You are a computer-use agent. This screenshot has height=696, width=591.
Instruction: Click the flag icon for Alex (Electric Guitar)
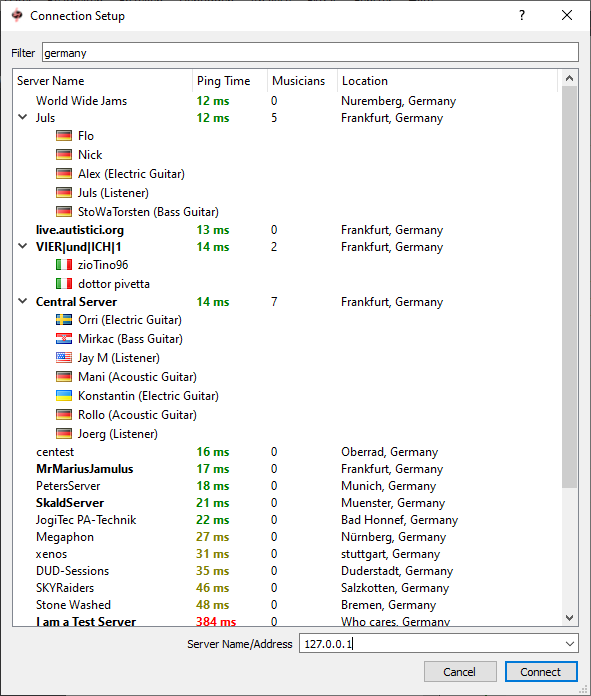64,174
